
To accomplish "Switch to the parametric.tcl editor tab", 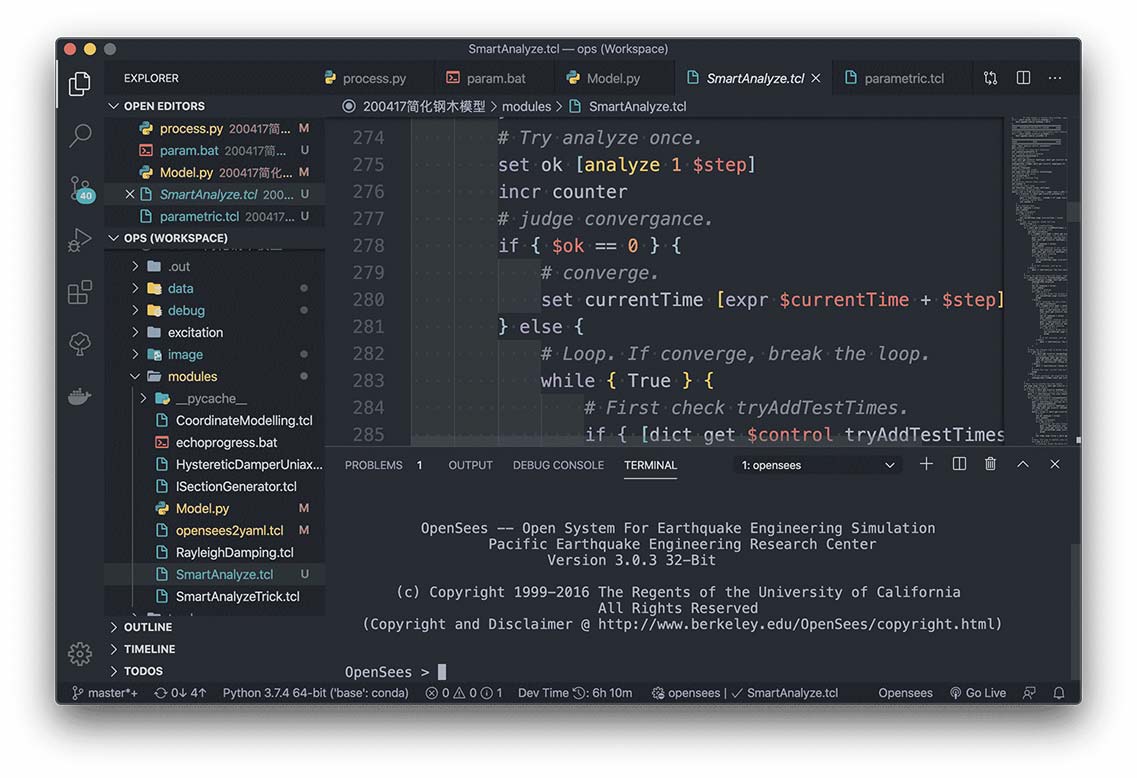I will (x=903, y=78).
